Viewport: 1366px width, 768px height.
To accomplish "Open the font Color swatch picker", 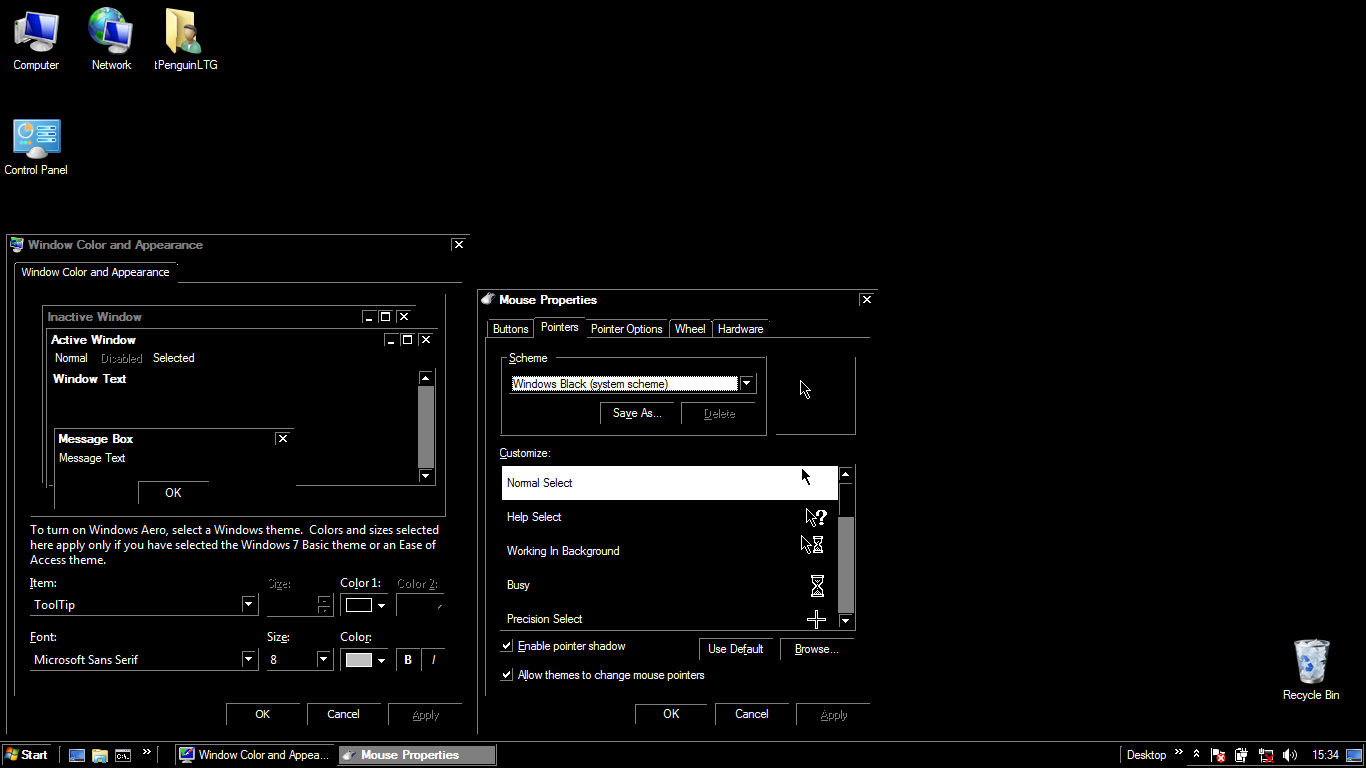I will 365,660.
